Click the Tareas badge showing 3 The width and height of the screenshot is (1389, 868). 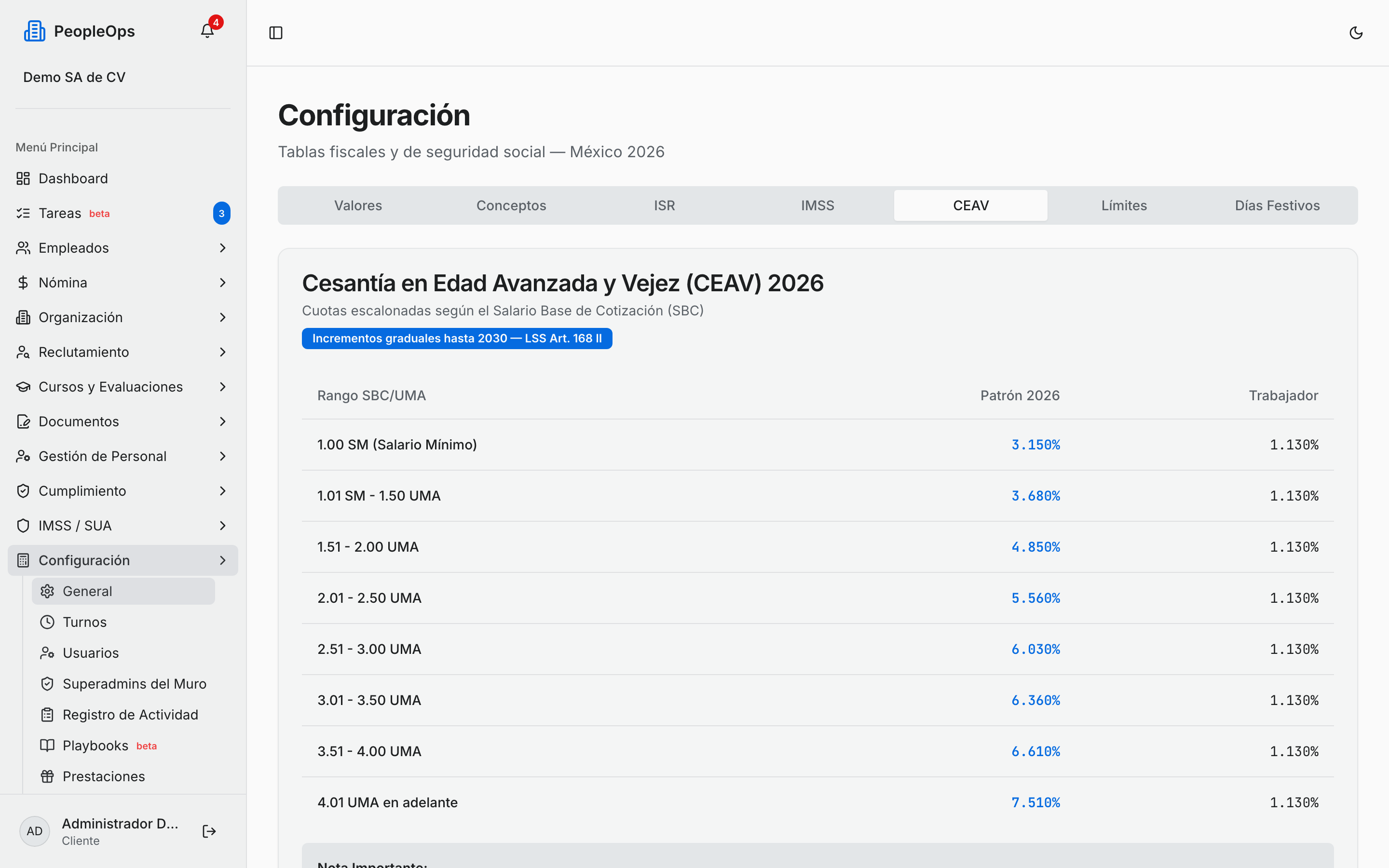221,213
